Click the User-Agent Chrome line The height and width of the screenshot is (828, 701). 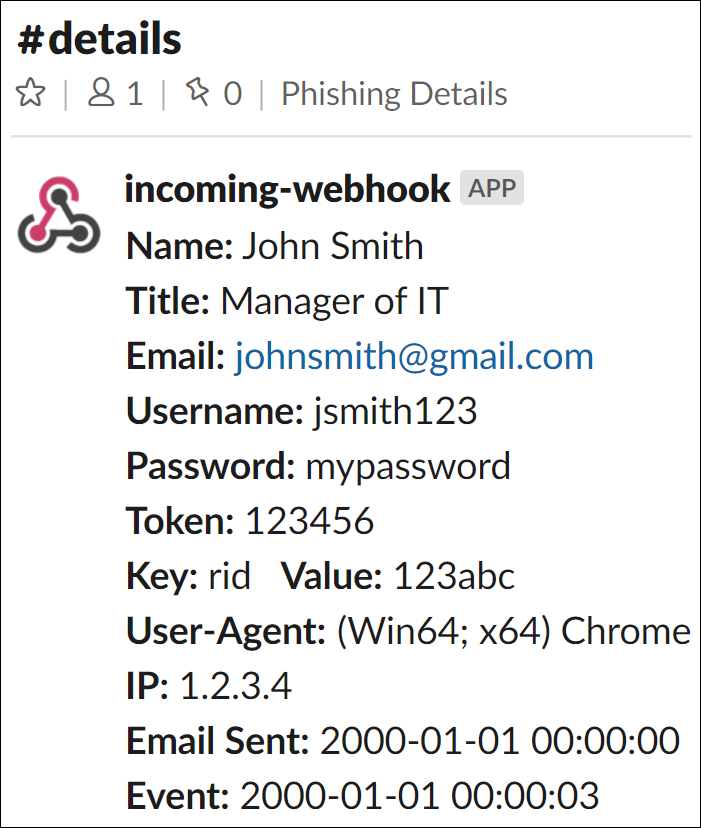pyautogui.click(x=408, y=632)
